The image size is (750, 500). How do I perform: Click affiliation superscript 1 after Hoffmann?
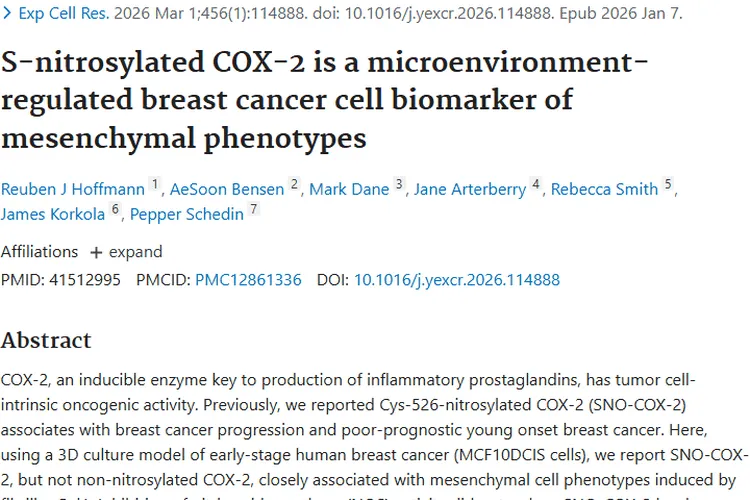(x=155, y=185)
